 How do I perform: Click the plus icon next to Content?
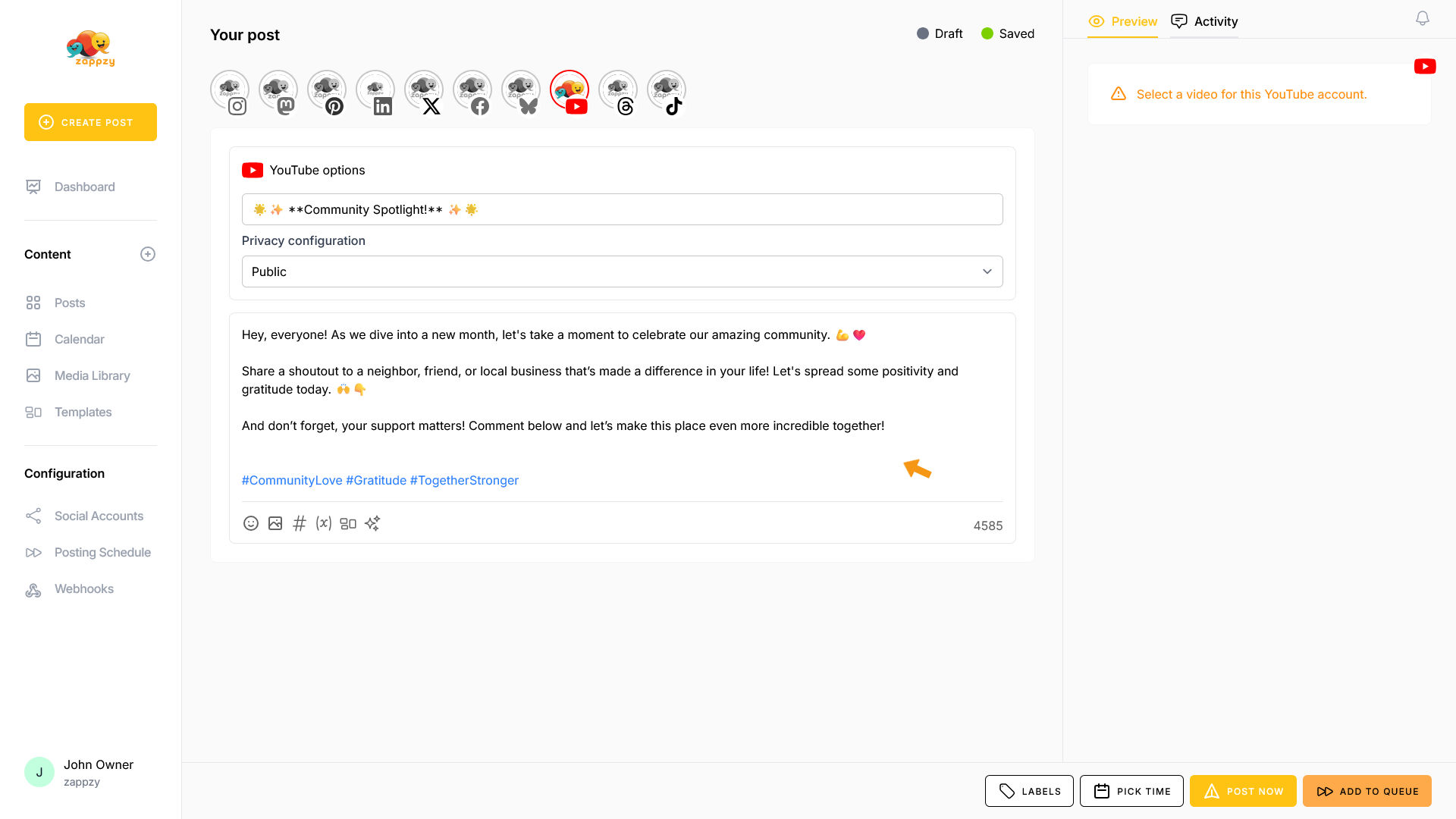tap(148, 254)
